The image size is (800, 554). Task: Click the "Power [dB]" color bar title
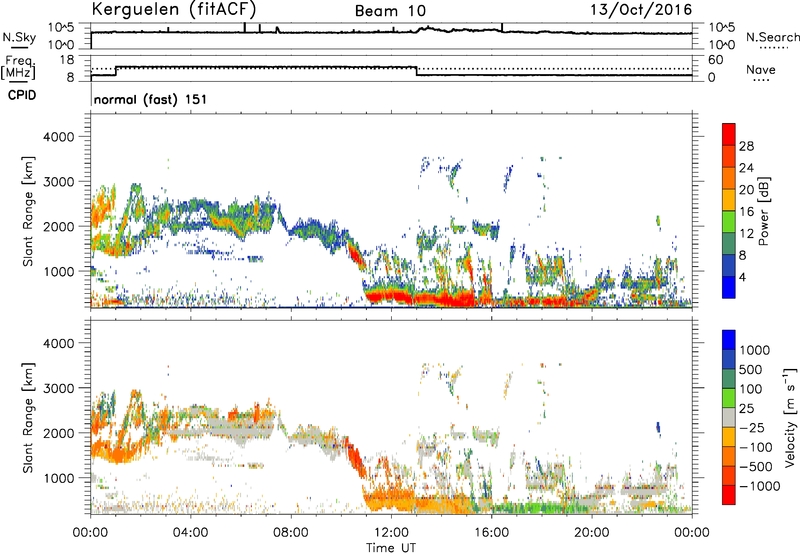click(x=763, y=211)
